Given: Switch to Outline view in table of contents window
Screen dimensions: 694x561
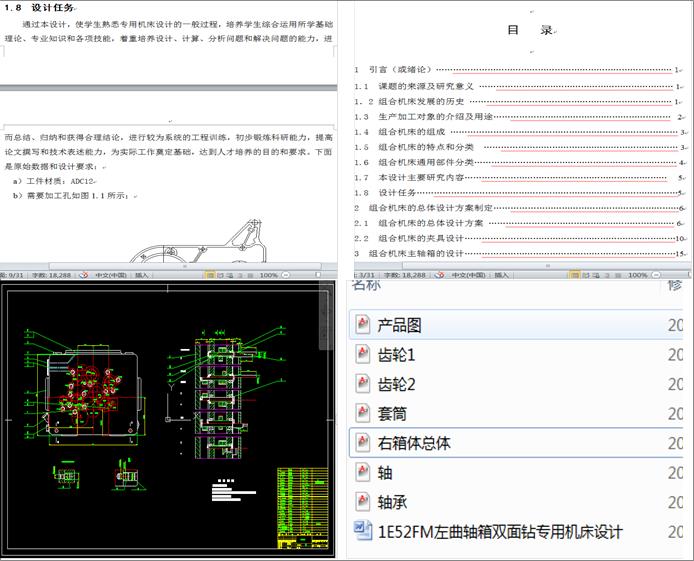Looking at the screenshot, I should click(x=607, y=275).
